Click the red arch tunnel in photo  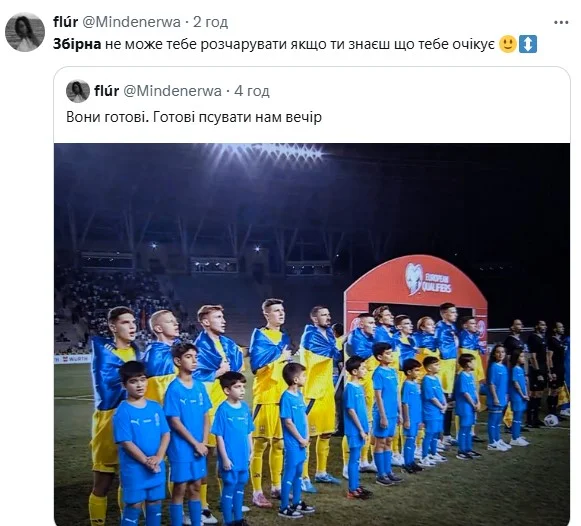(416, 293)
